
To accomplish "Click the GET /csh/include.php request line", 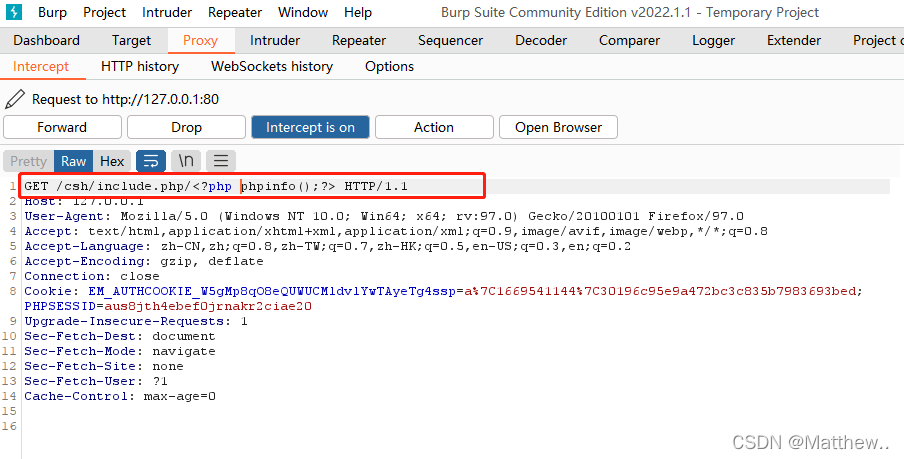I will click(216, 186).
